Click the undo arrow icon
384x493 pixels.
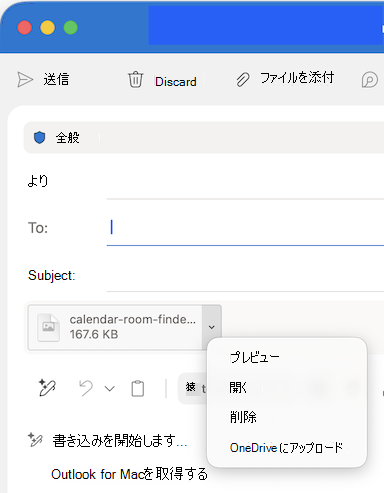pyautogui.click(x=86, y=388)
